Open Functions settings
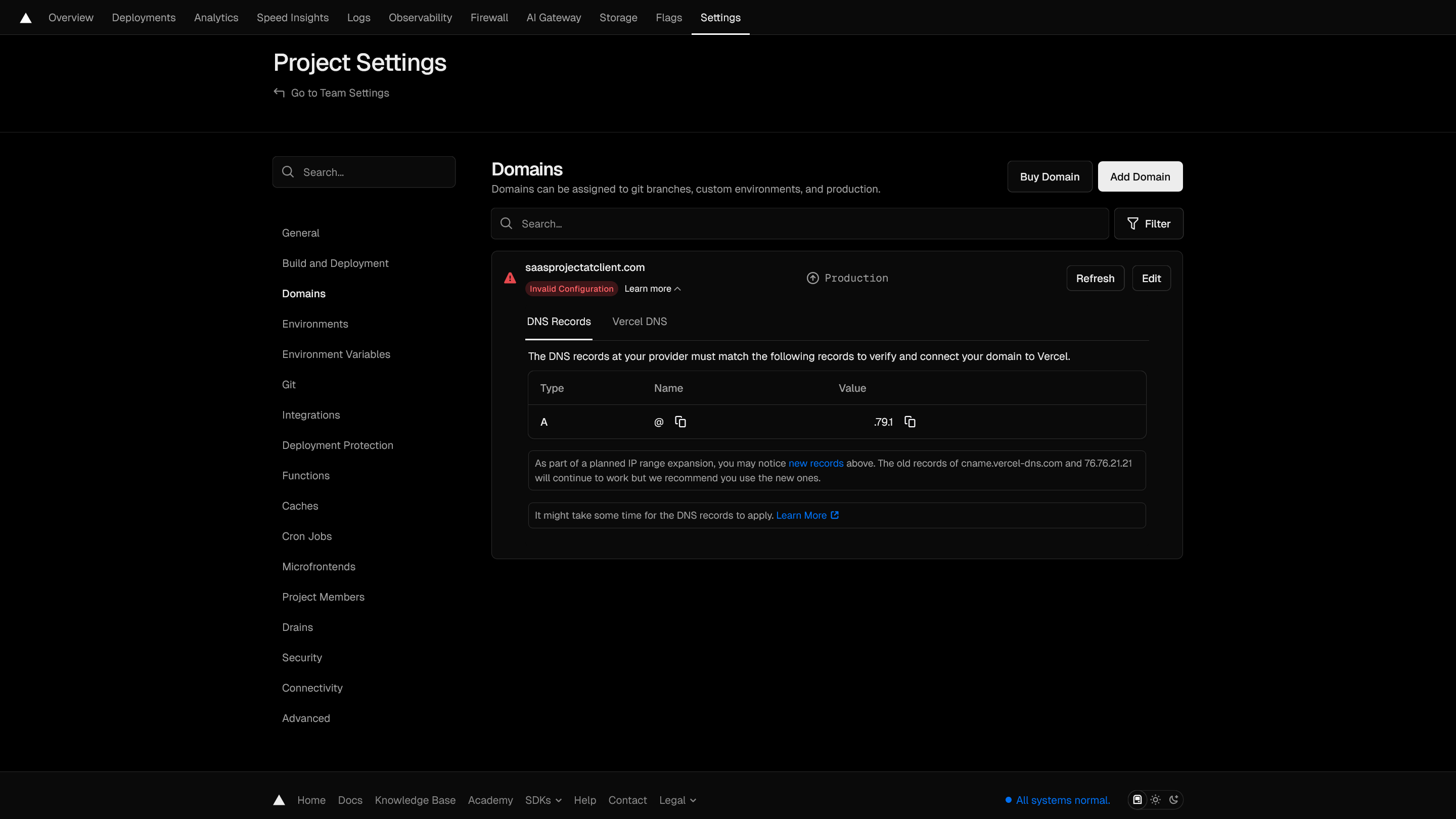The height and width of the screenshot is (819, 1456). click(x=306, y=476)
